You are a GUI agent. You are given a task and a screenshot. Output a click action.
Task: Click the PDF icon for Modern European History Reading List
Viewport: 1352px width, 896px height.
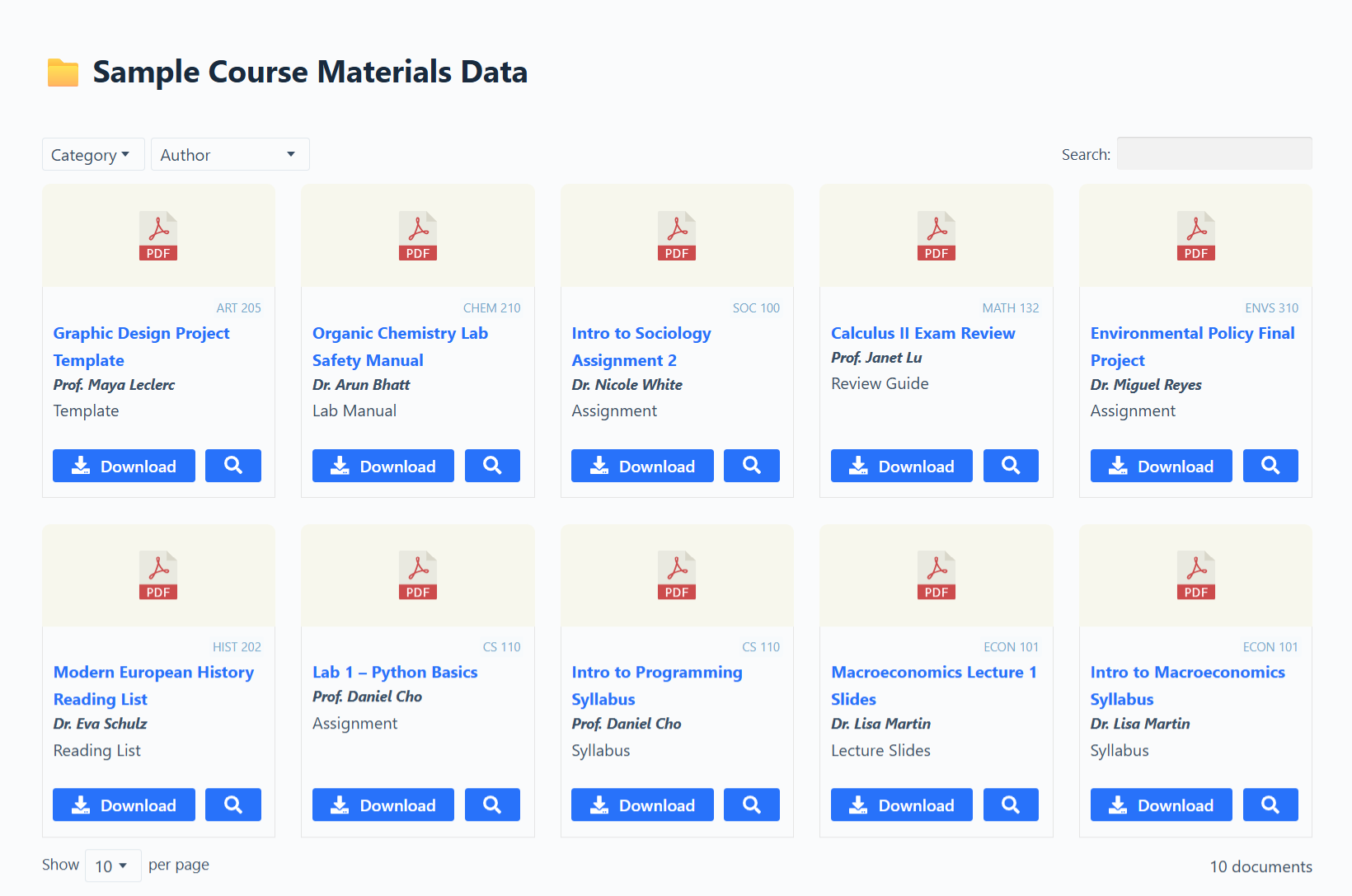pos(158,575)
